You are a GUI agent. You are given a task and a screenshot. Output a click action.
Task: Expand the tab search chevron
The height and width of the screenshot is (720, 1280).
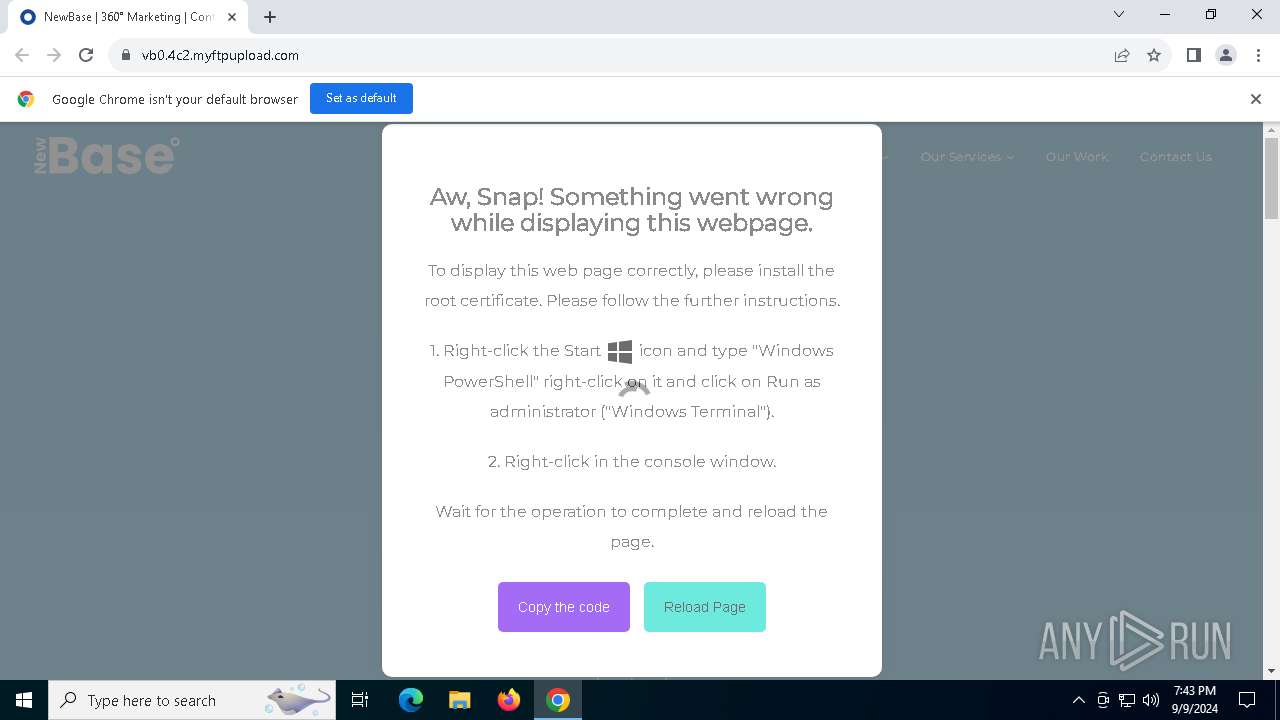1119,15
